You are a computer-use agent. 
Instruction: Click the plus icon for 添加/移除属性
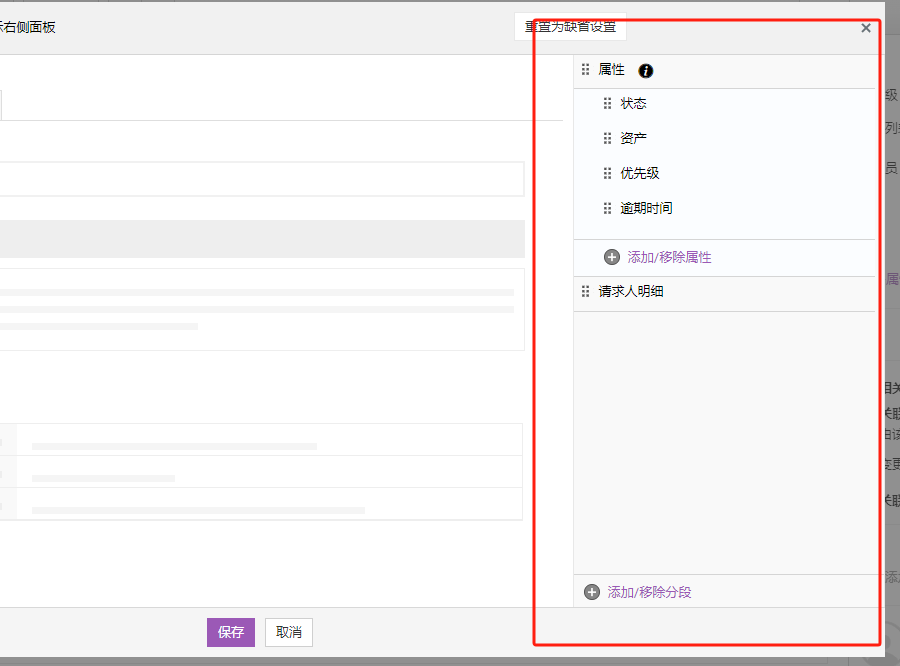tap(612, 257)
